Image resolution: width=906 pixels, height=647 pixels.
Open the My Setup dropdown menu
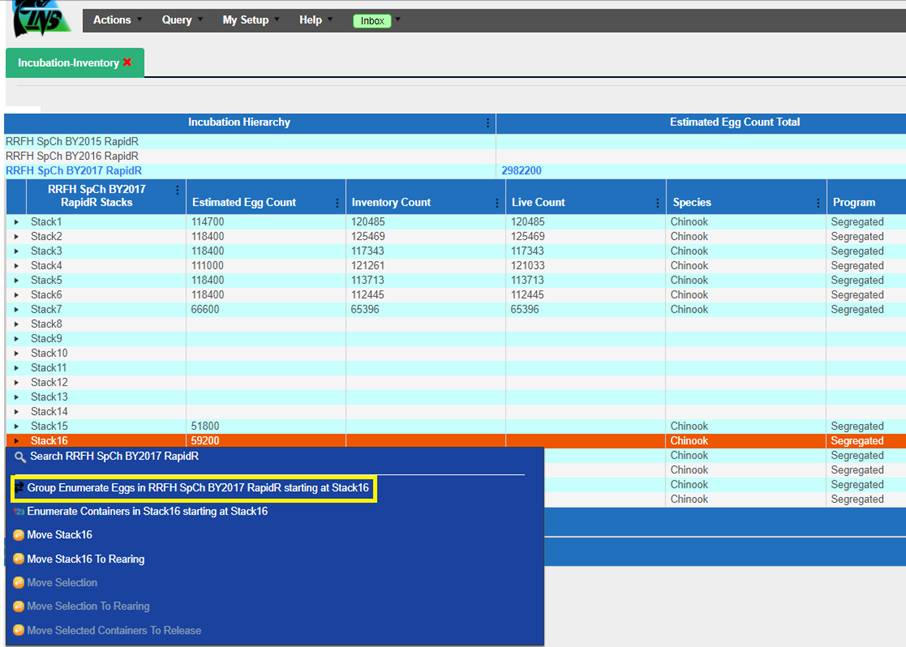[246, 20]
